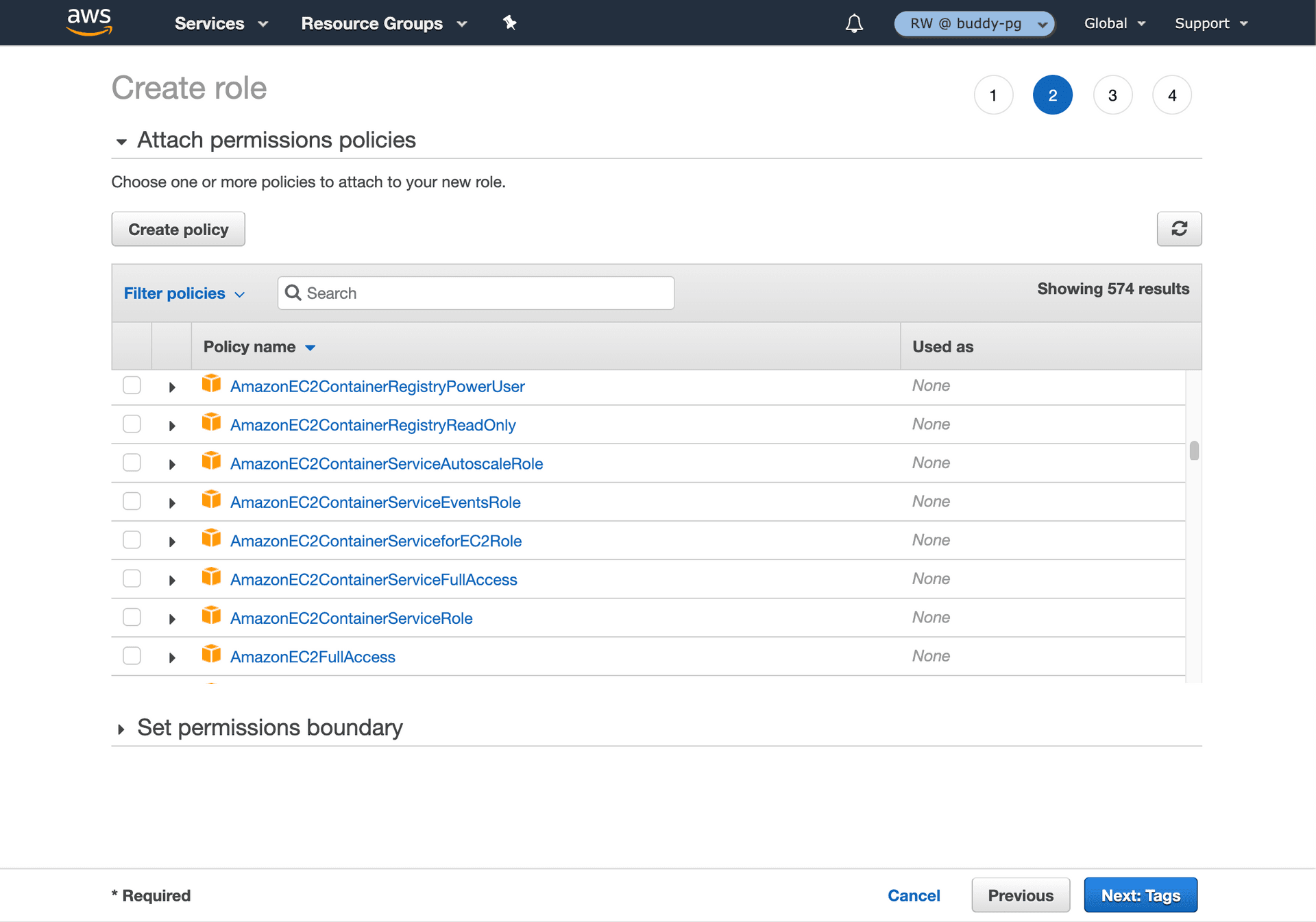Image resolution: width=1316 pixels, height=922 pixels.
Task: Check the AmazonEC2ContainerRegistryReadOnly checkbox
Action: pyautogui.click(x=132, y=424)
